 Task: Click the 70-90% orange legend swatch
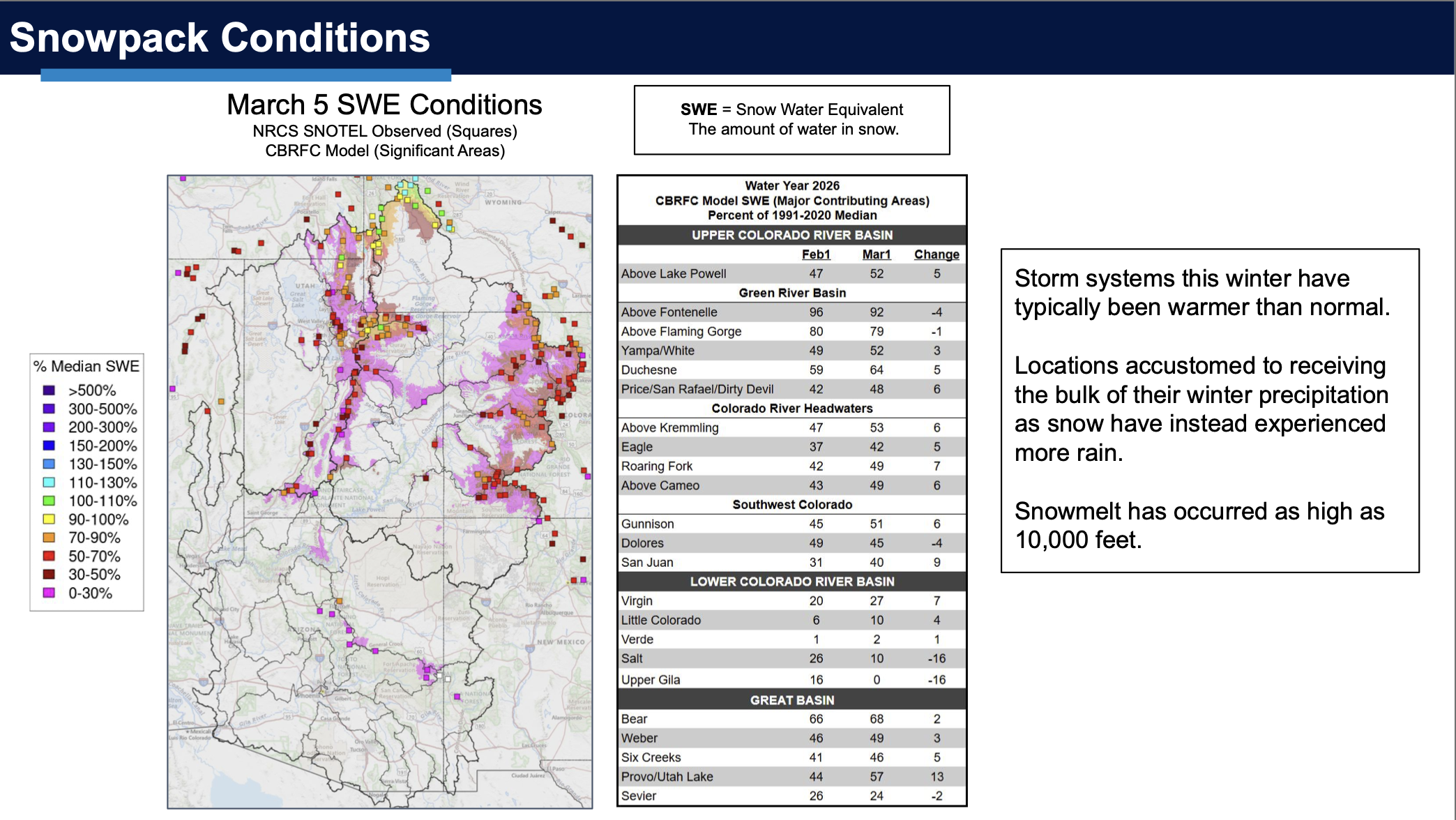[49, 538]
